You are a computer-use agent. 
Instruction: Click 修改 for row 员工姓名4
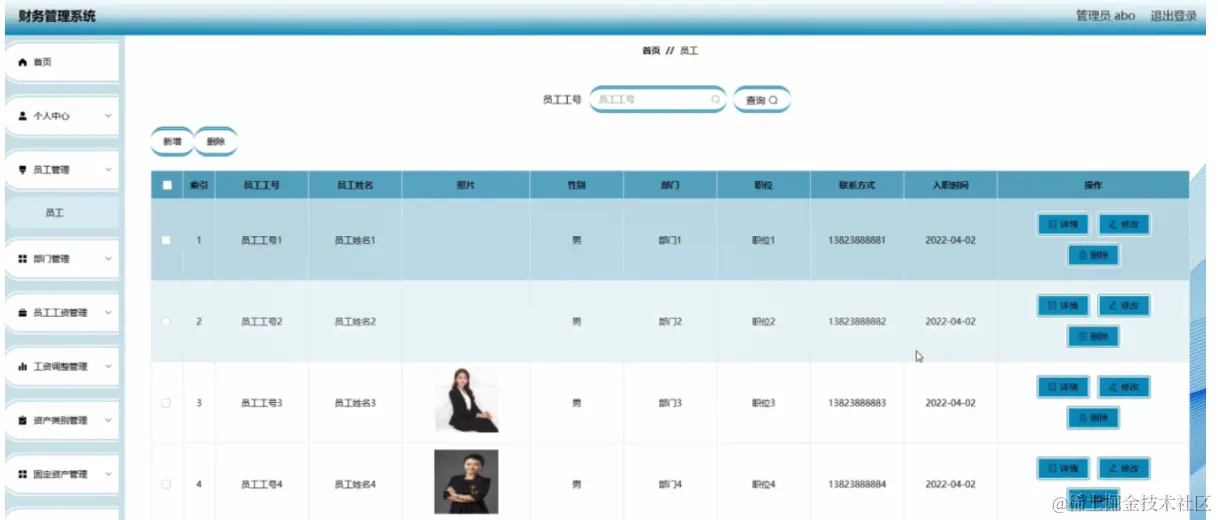[1124, 468]
